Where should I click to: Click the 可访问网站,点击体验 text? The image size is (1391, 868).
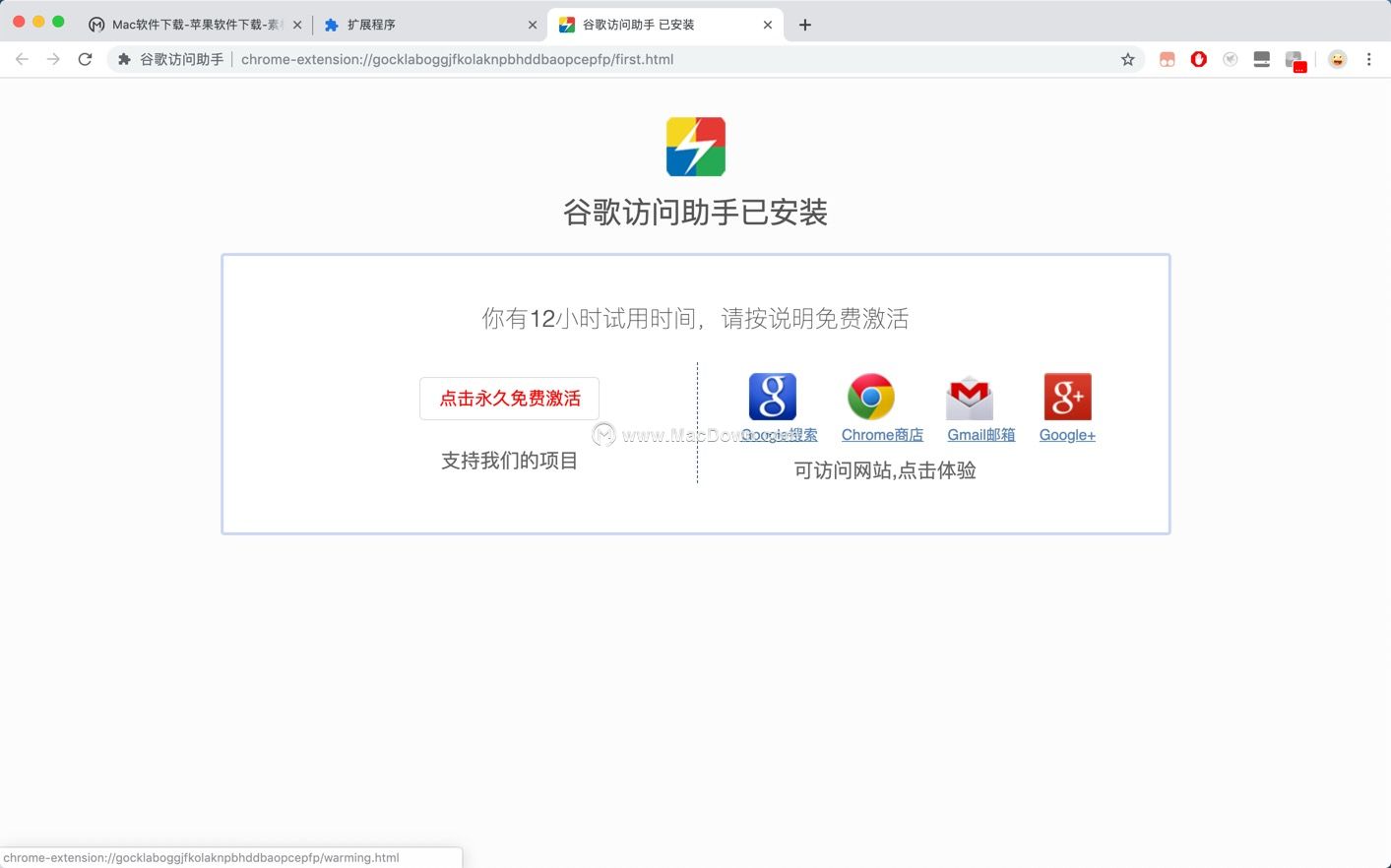[x=885, y=470]
